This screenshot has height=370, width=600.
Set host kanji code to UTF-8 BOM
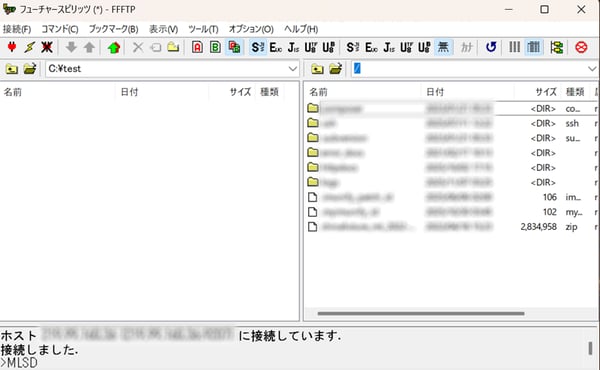[424, 47]
